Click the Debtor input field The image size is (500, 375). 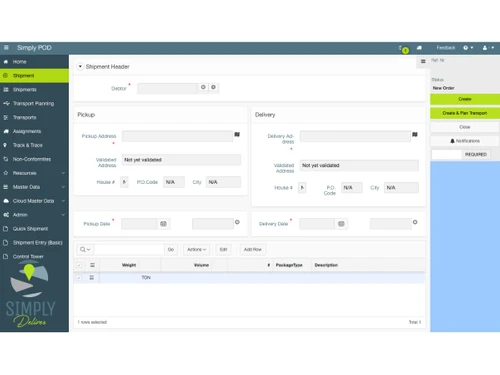(167, 88)
